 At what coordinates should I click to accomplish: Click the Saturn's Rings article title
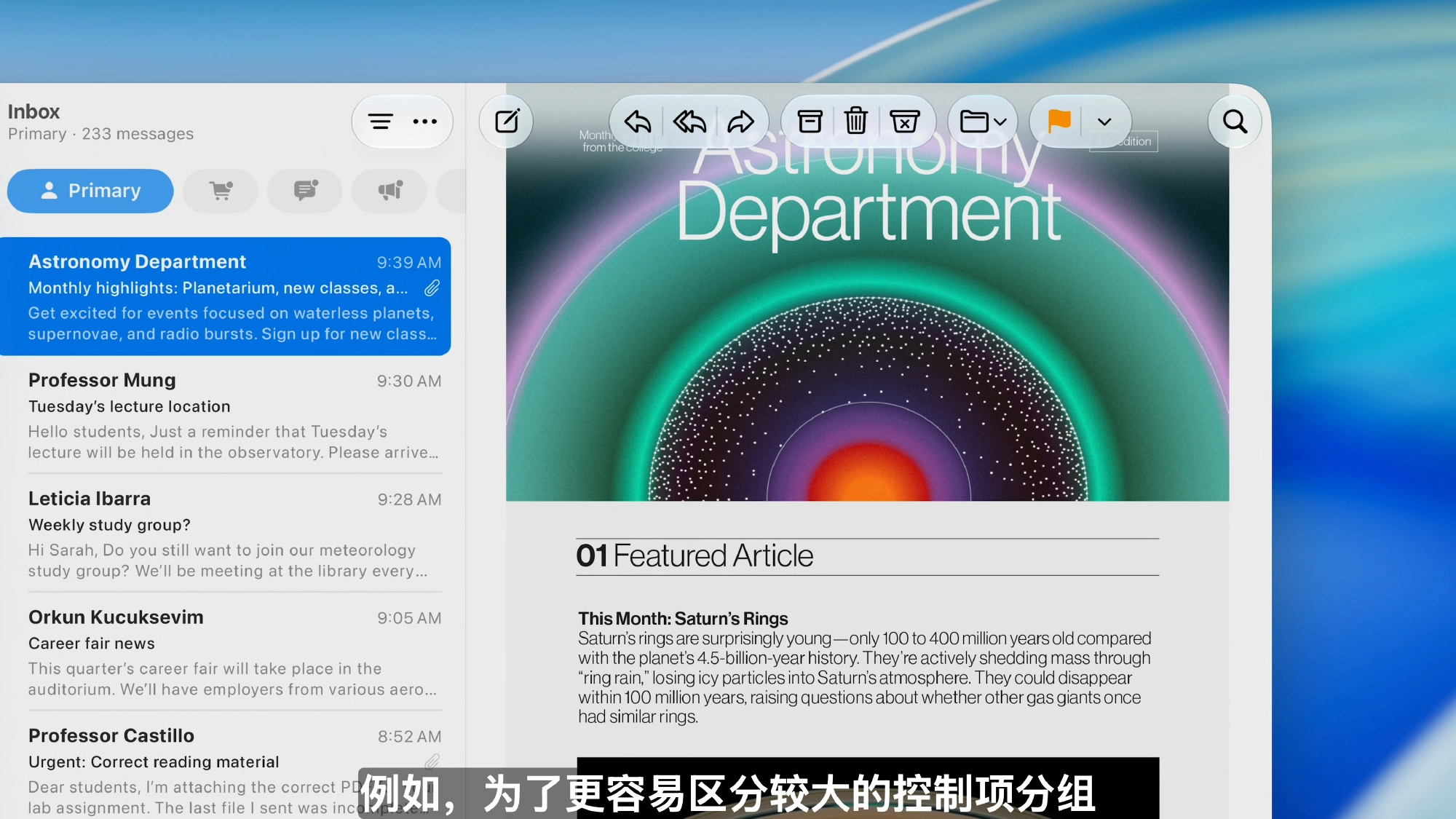(683, 618)
